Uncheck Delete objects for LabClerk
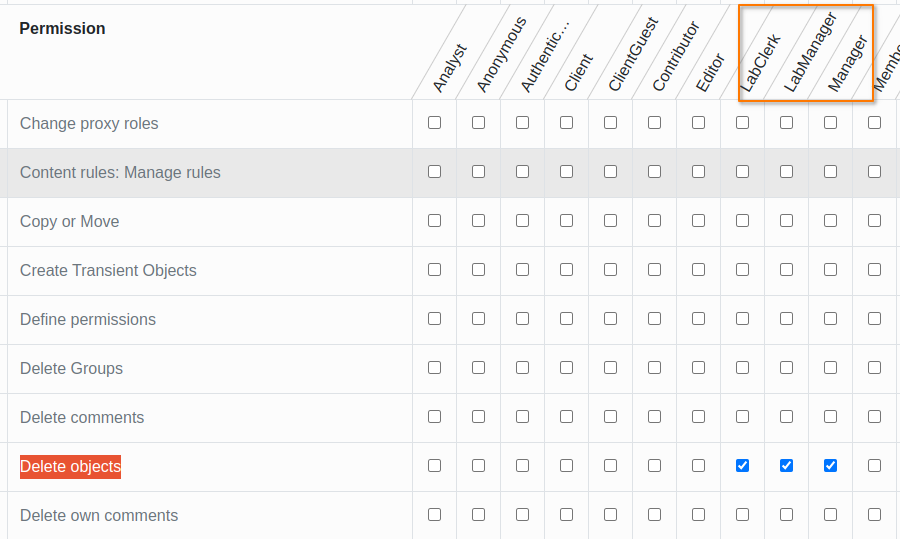 742,465
